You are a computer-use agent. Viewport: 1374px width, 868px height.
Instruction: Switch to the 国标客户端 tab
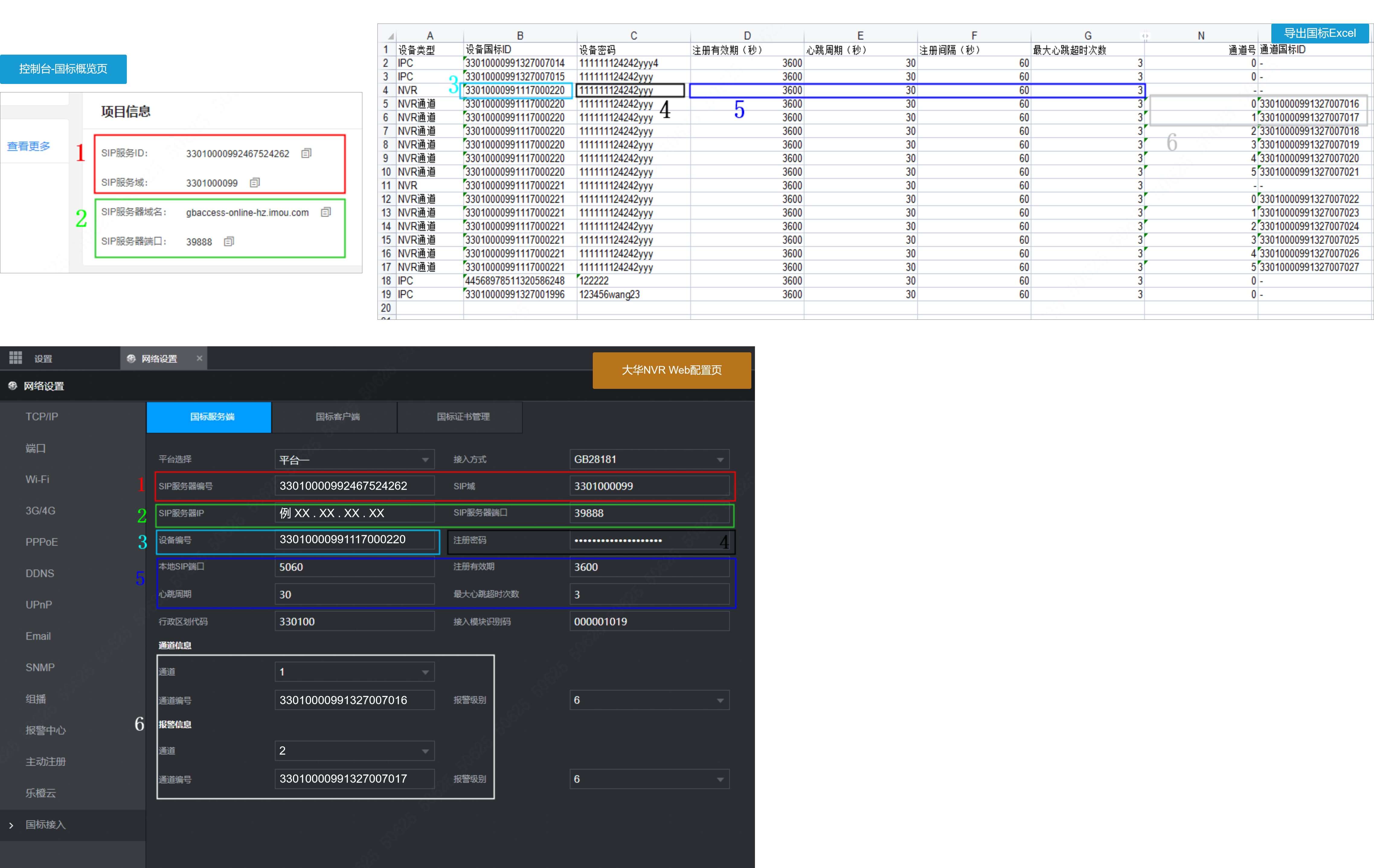click(337, 417)
